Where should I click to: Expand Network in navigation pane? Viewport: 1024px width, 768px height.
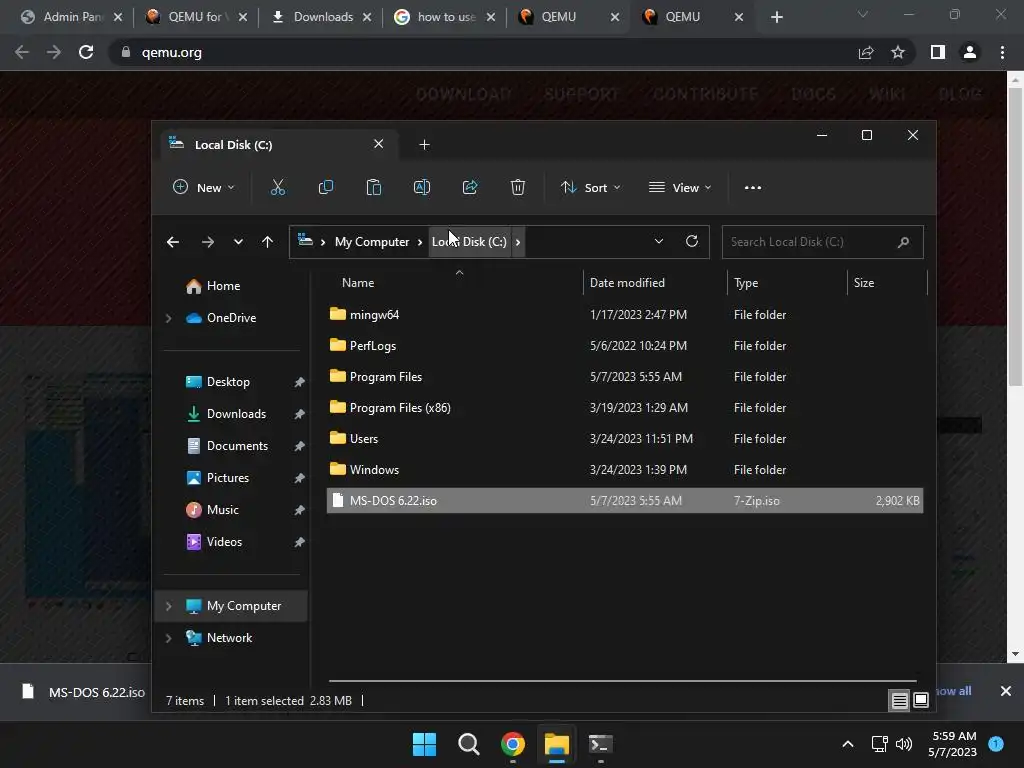point(168,638)
